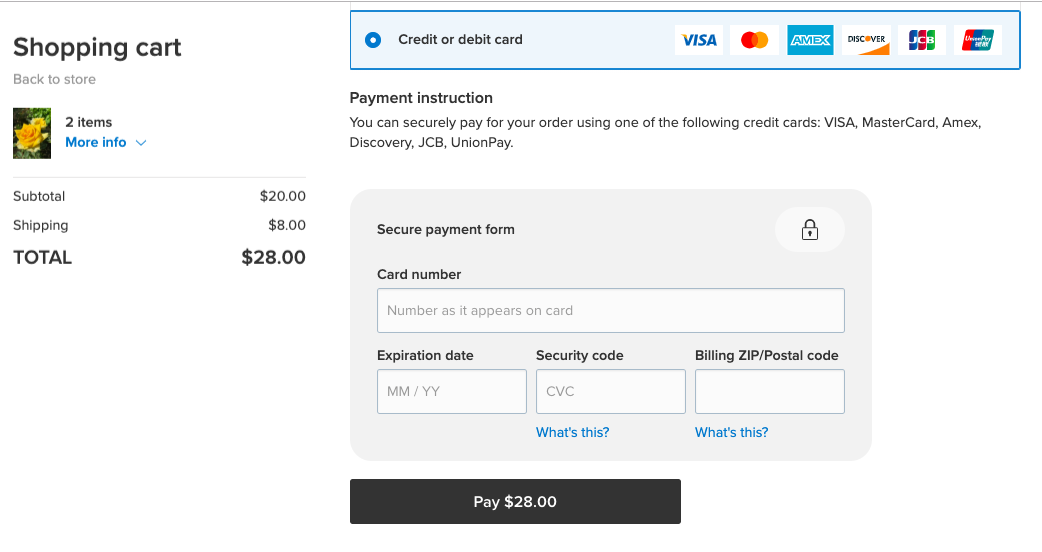
Task: Open What's this under Security code
Action: pyautogui.click(x=572, y=432)
